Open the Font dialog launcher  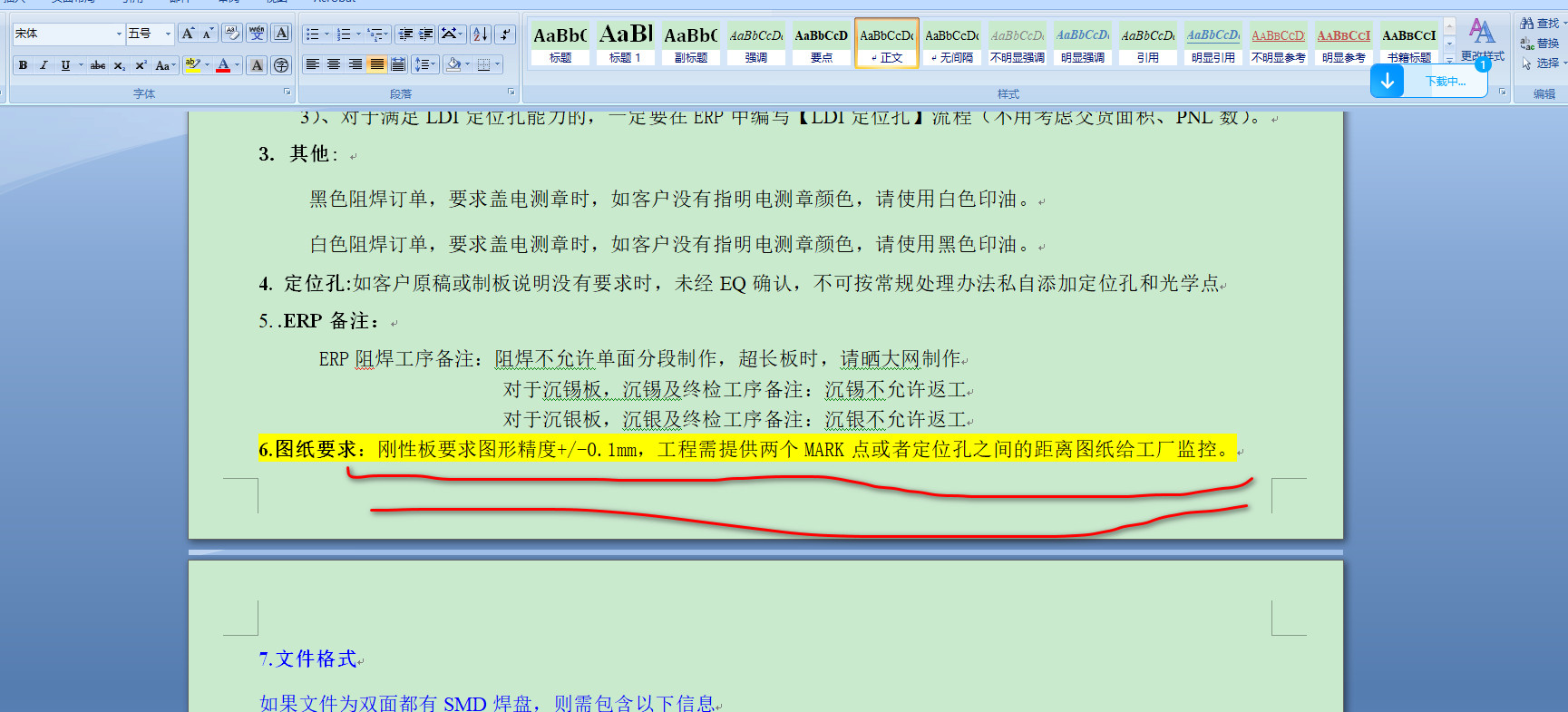[287, 93]
